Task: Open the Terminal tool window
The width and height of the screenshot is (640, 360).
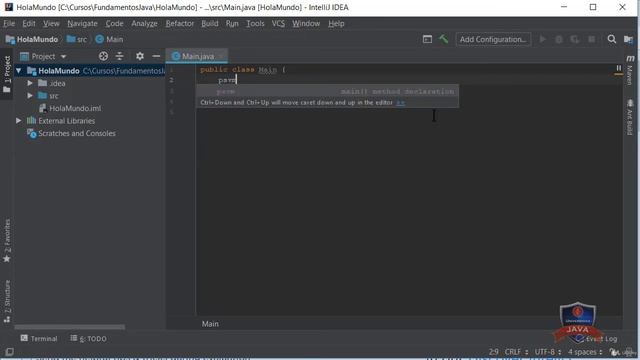Action: pos(39,338)
